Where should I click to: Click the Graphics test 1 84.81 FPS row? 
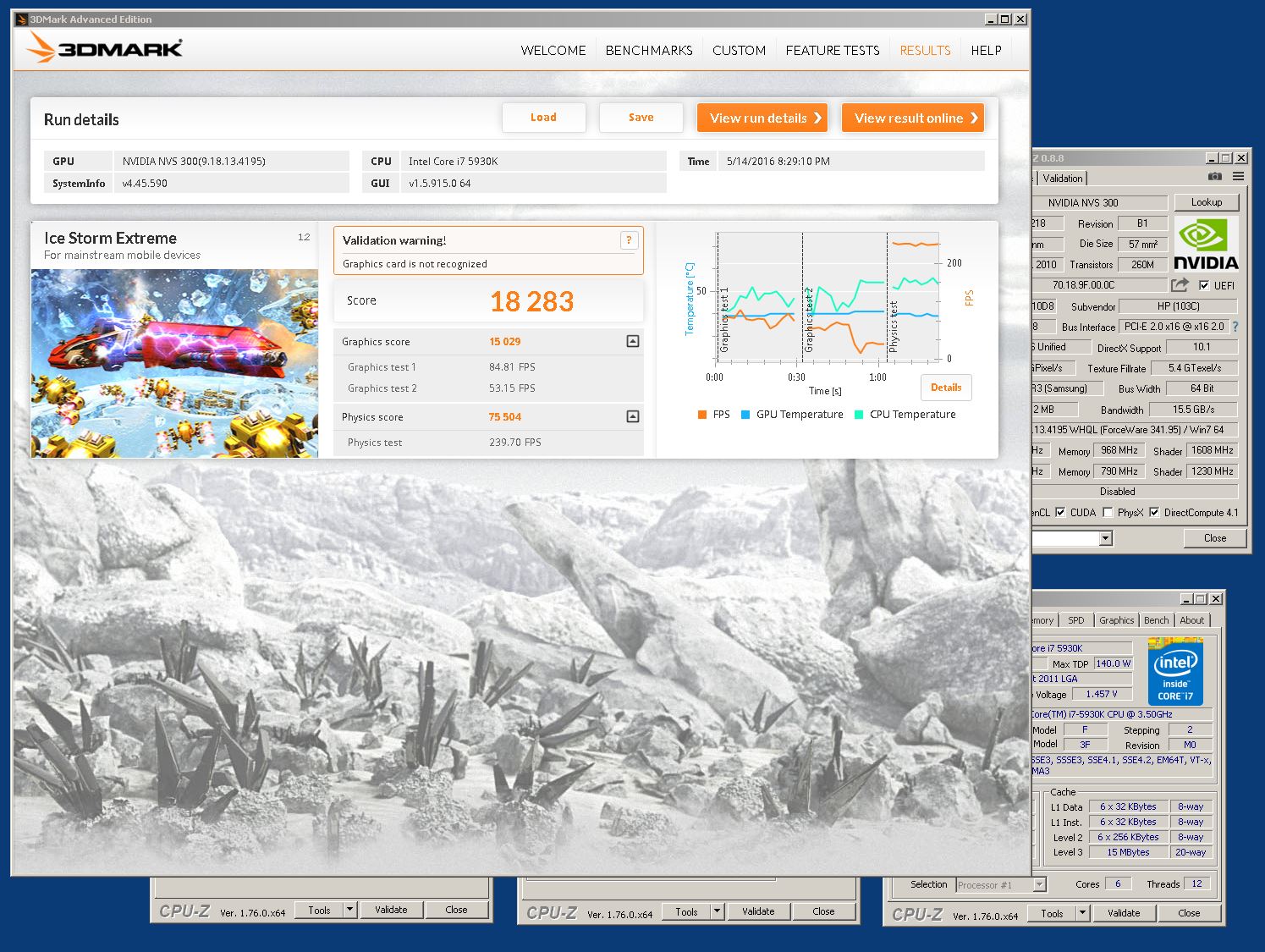(488, 367)
